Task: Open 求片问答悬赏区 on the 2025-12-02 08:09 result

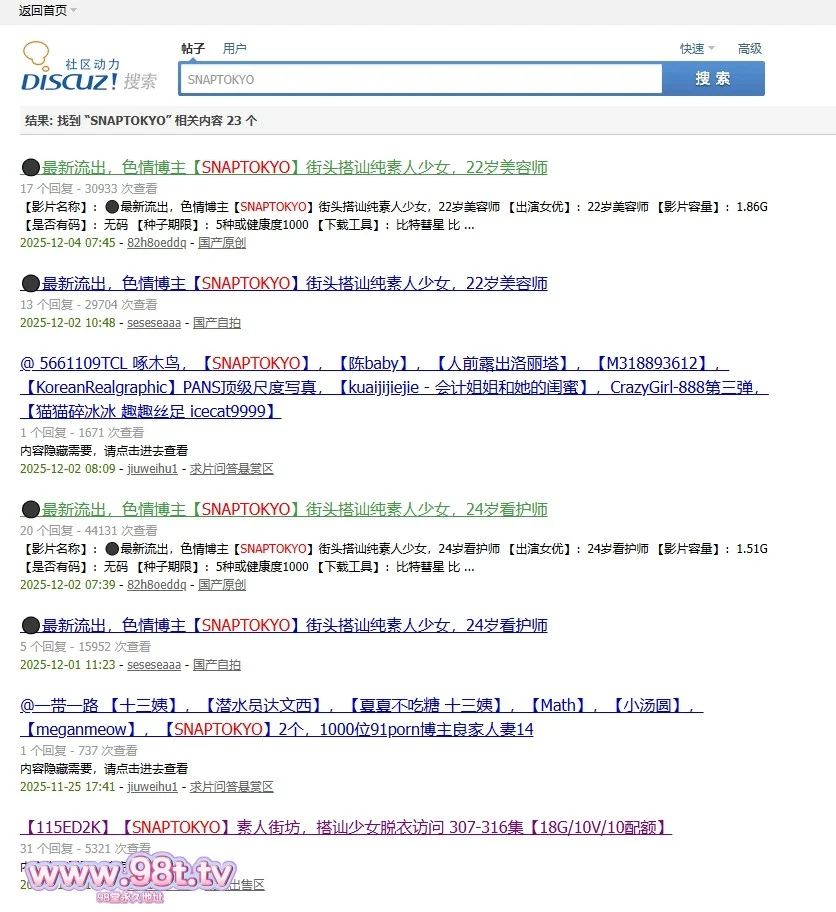Action: (231, 469)
